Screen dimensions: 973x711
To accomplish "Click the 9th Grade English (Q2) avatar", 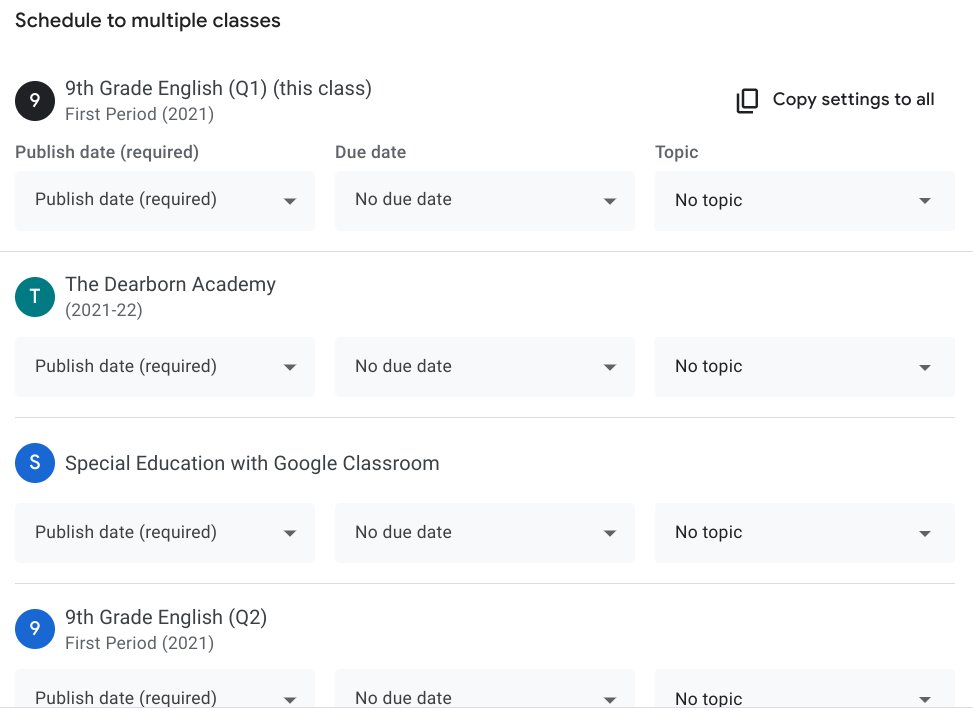I will pos(35,629).
